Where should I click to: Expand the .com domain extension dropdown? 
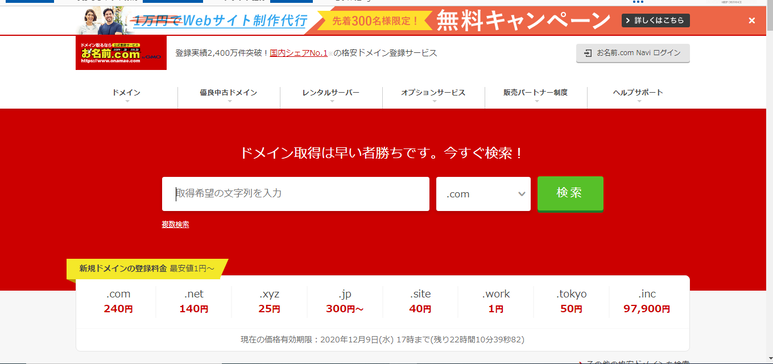483,194
